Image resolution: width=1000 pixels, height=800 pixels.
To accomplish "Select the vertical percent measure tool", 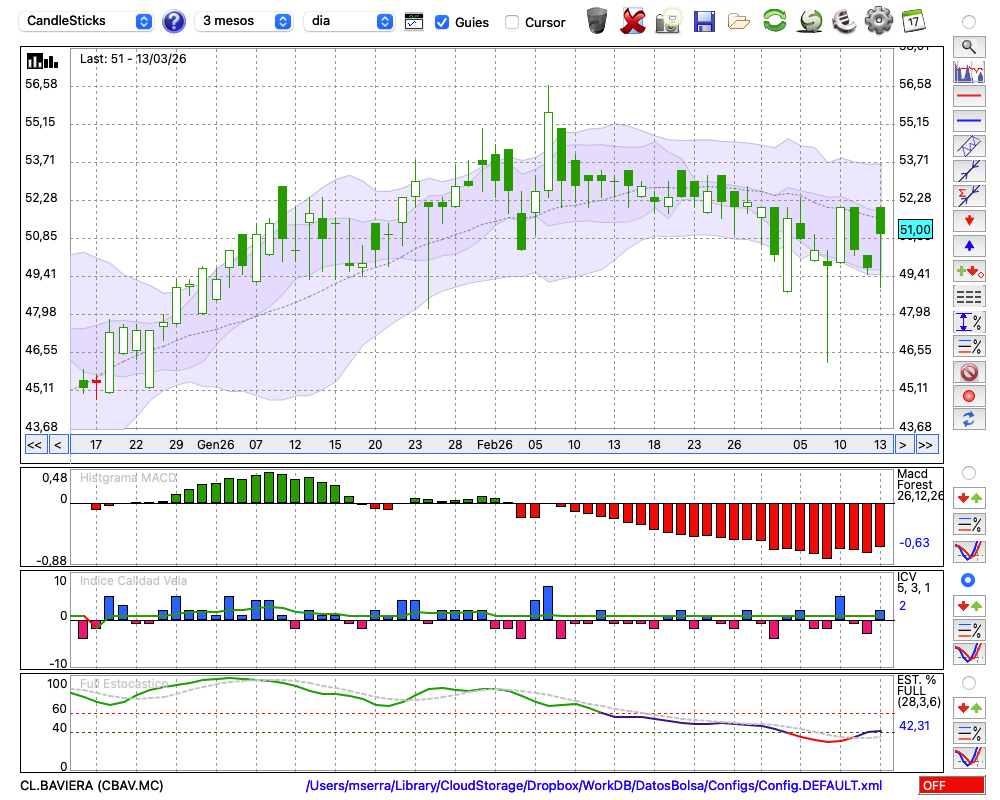I will pos(969,322).
